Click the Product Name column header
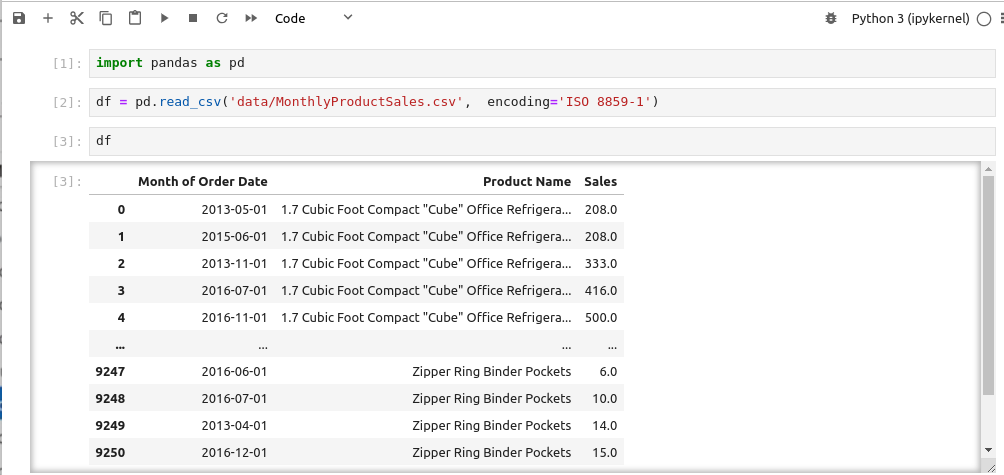Image resolution: width=1004 pixels, height=475 pixels. 527,181
